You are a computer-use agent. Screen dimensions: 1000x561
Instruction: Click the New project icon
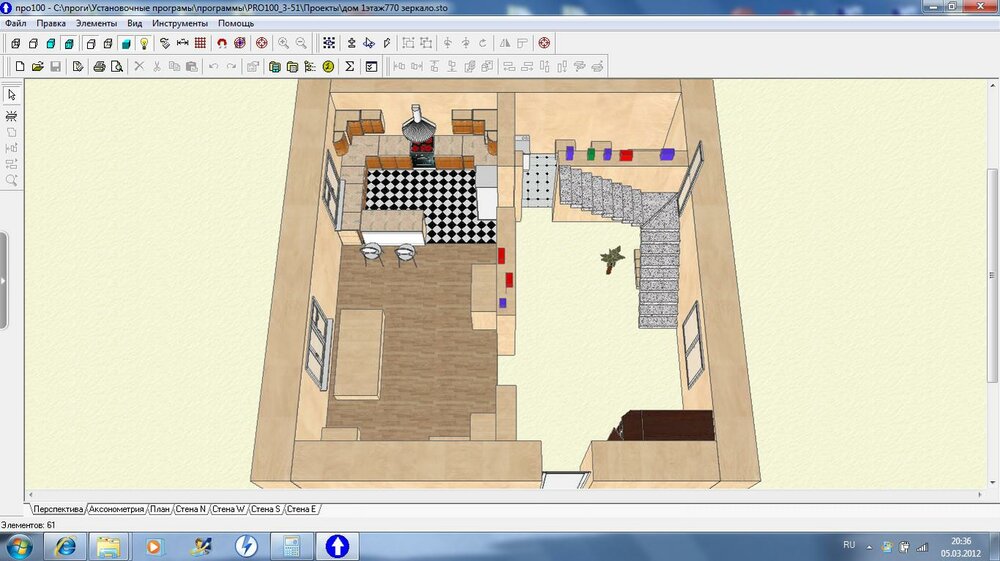20,67
